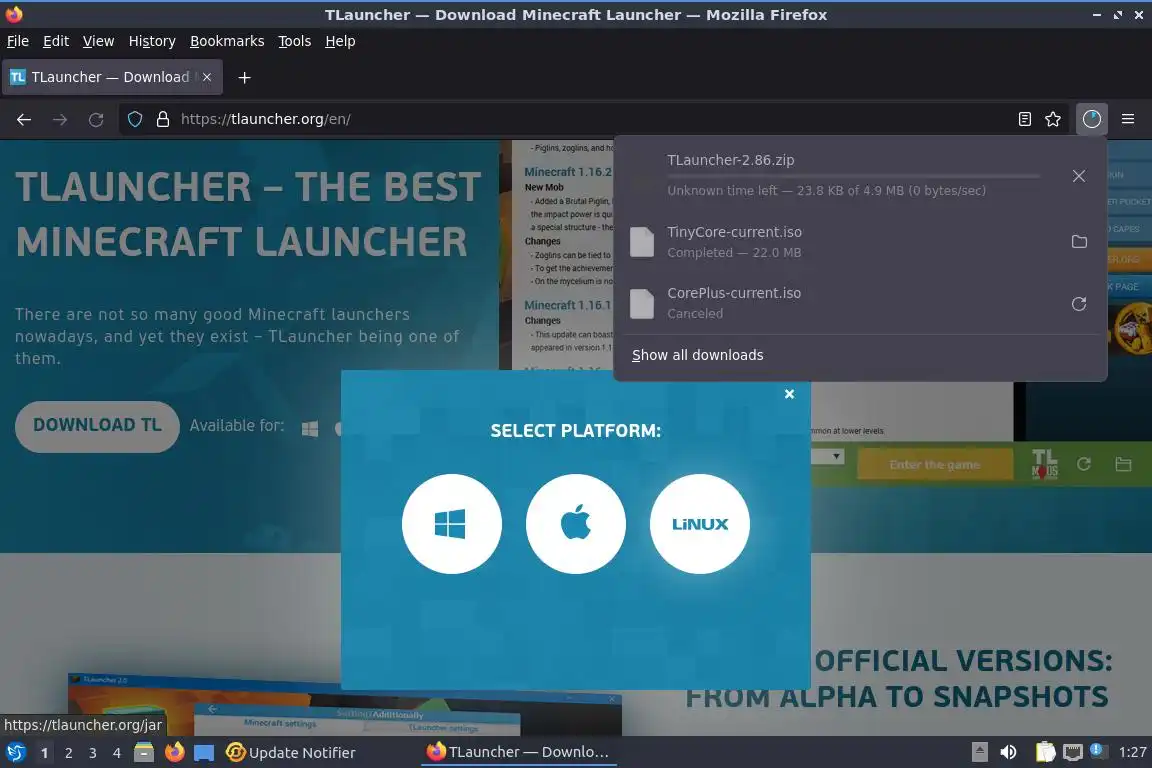Open a new tab with plus button
The image size is (1152, 768).
[245, 77]
